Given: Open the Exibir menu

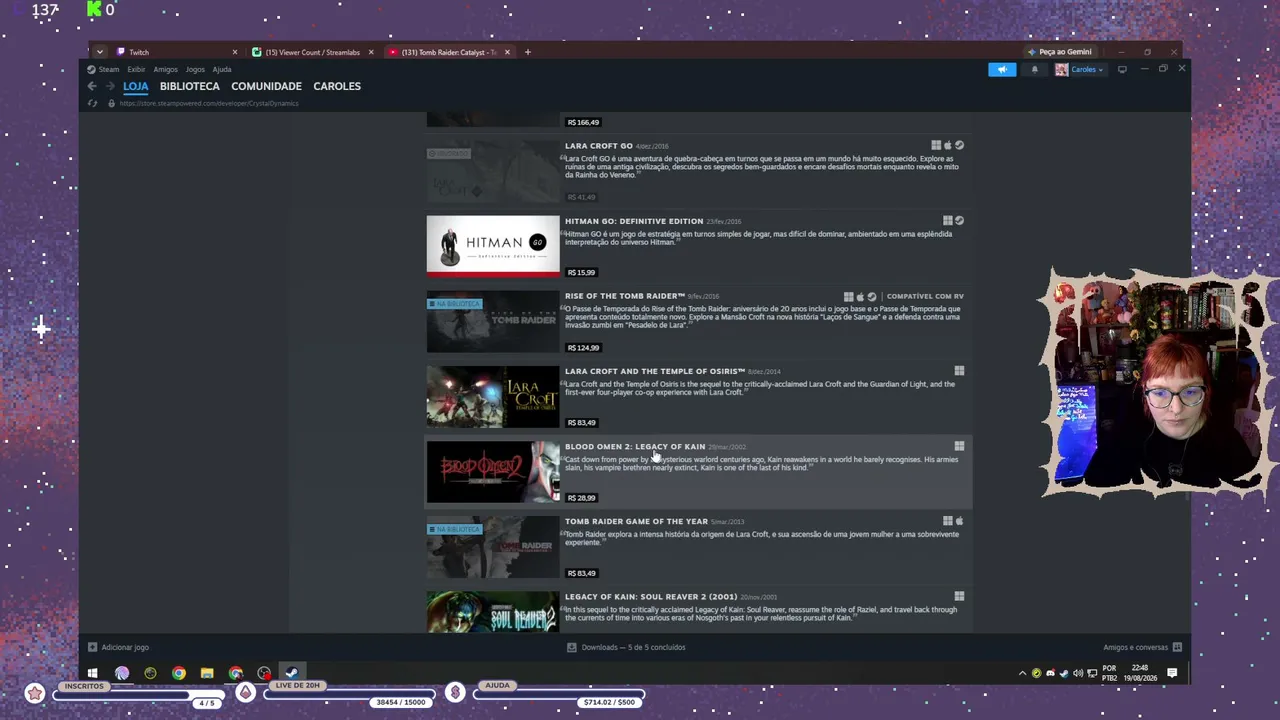Looking at the screenshot, I should pos(136,70).
